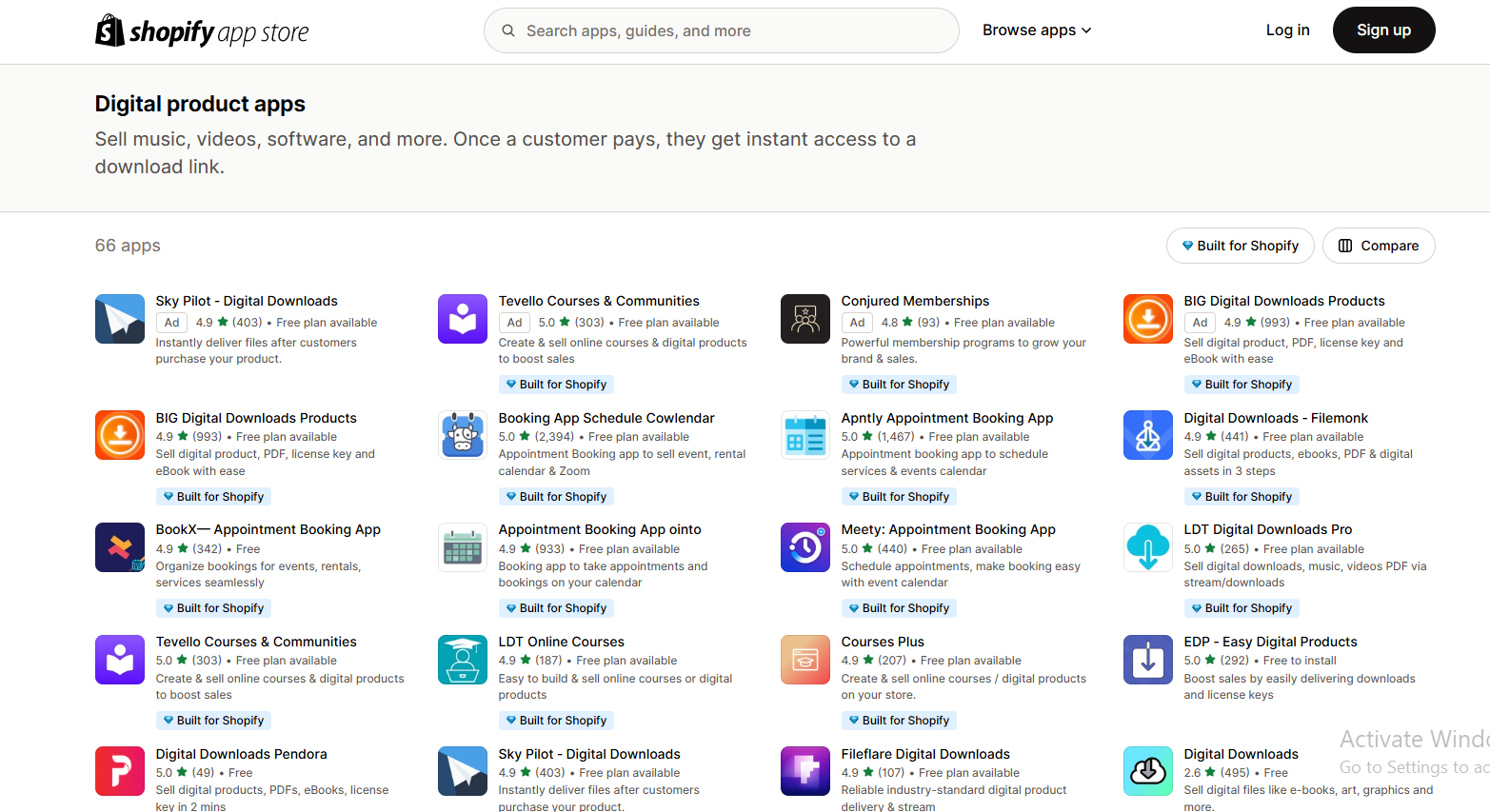1490x812 pixels.
Task: Open the Ad-labeled BIG Digital Downloads icon
Action: pyautogui.click(x=1148, y=319)
